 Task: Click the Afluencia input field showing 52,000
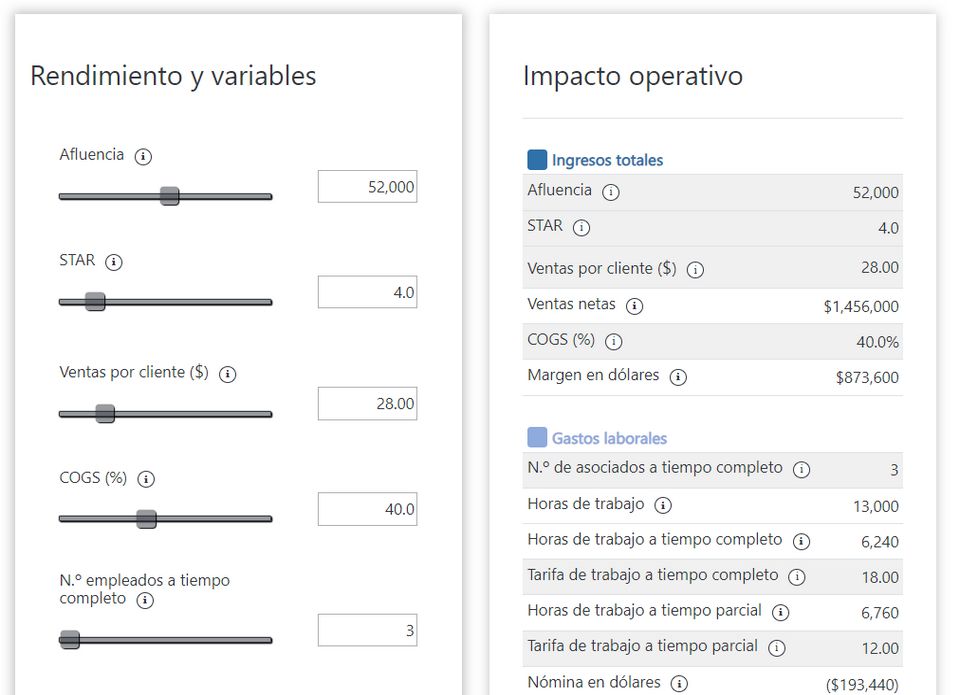pyautogui.click(x=367, y=187)
